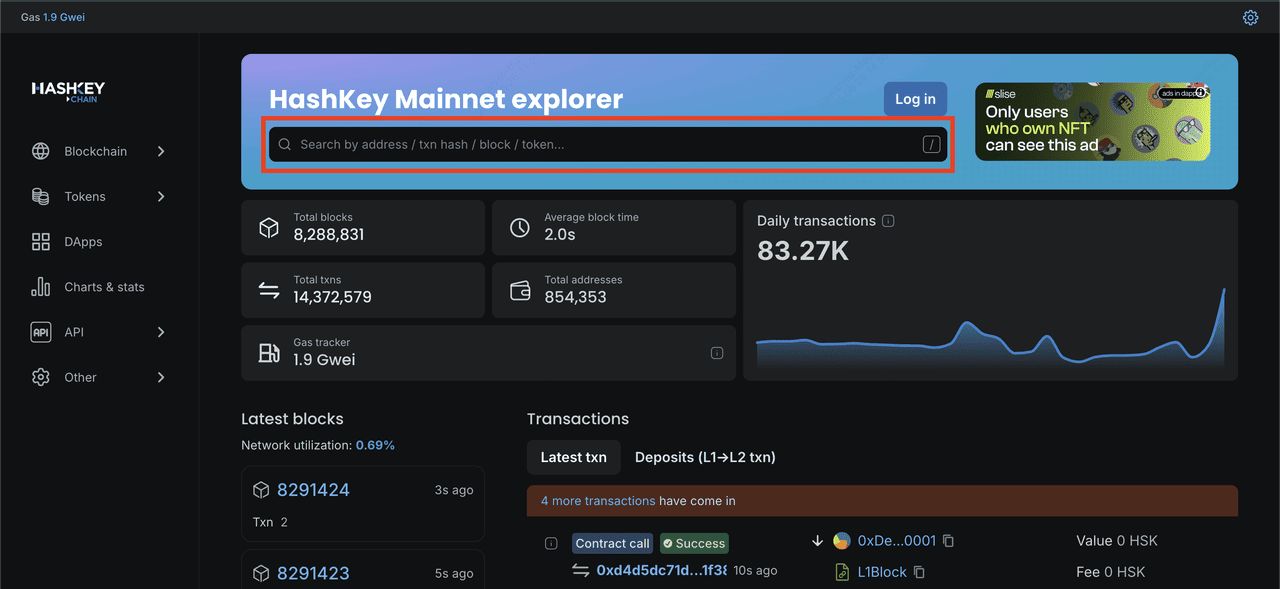Screen dimensions: 1280x589
Task: Show Daily transactions info tooltip icon
Action: [x=888, y=221]
